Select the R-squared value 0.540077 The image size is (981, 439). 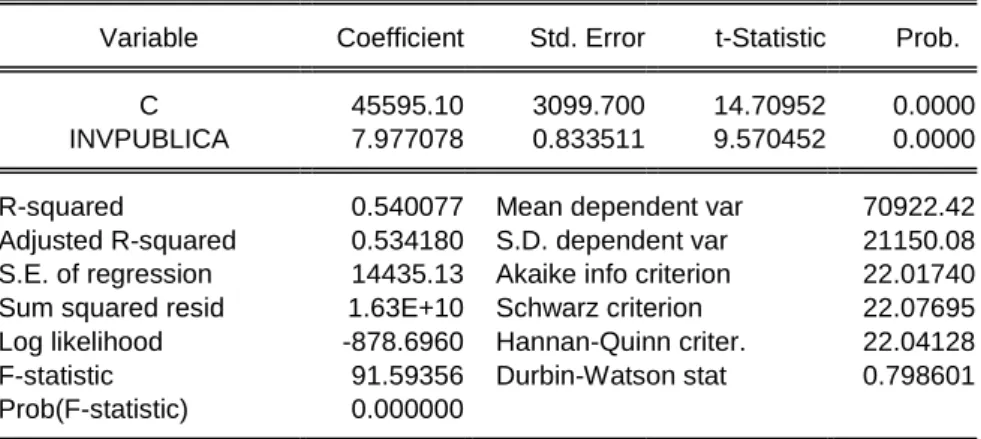(x=407, y=206)
